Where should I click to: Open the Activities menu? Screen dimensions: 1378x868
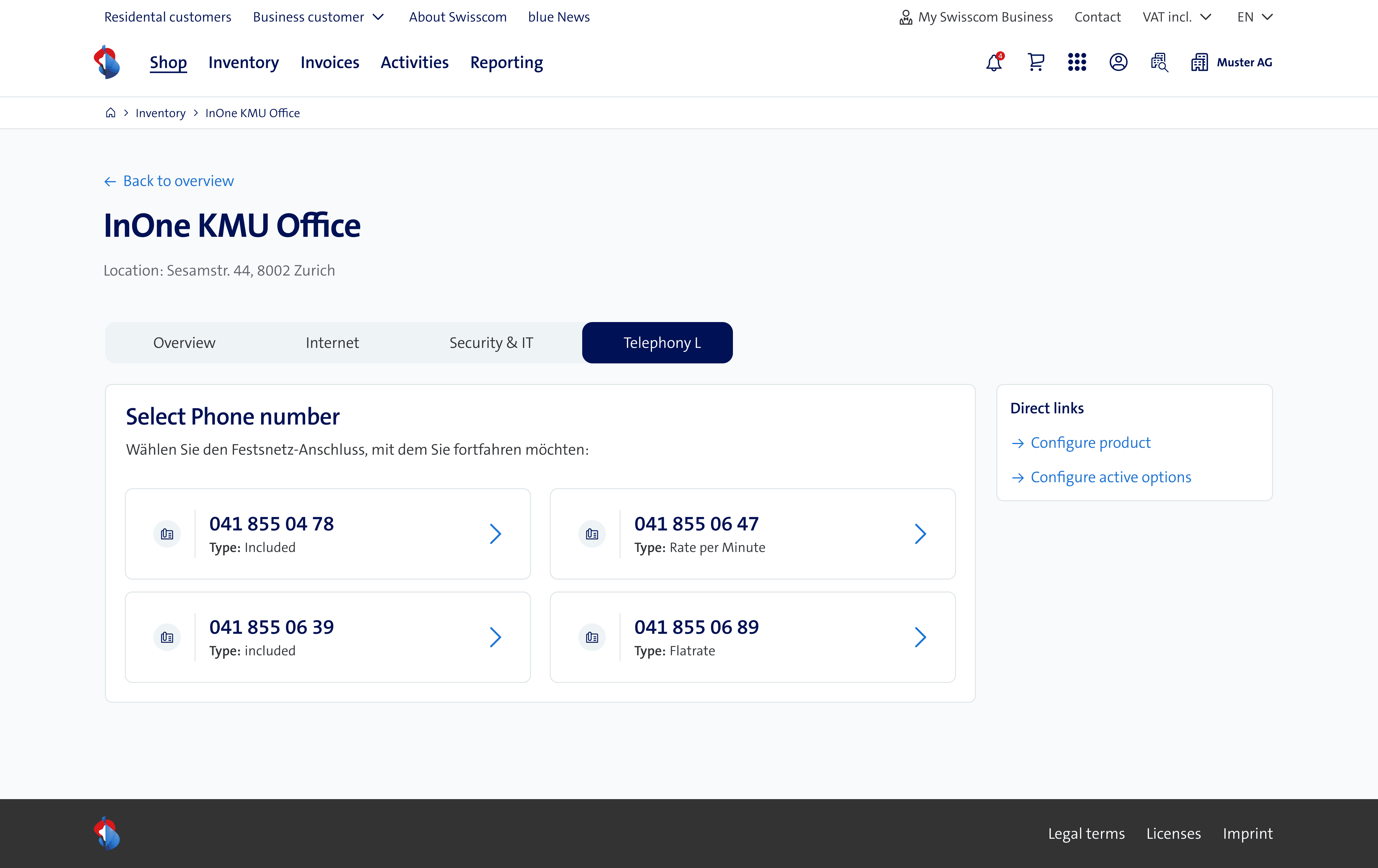(x=415, y=62)
